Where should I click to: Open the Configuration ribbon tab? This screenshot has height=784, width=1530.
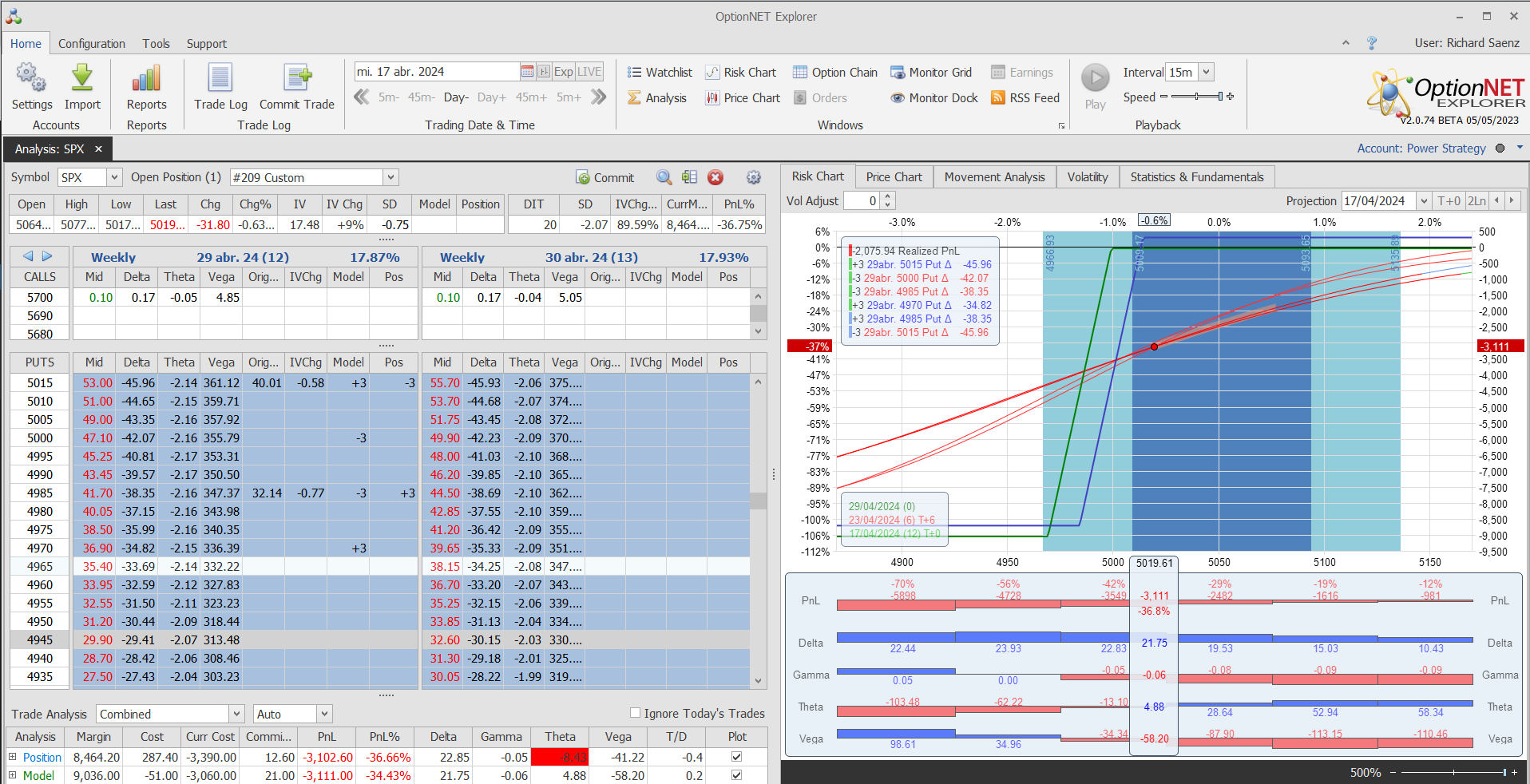91,44
